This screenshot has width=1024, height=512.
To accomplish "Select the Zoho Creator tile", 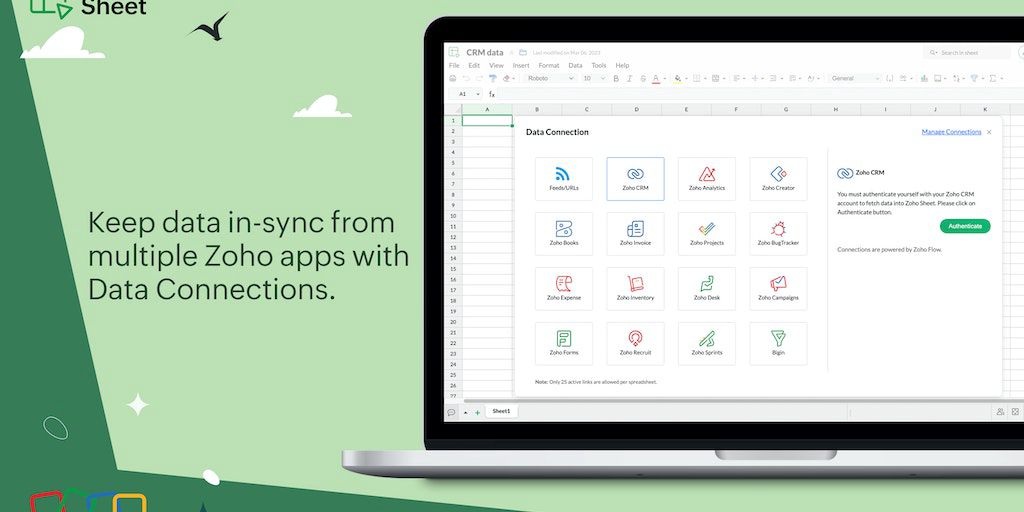I will [778, 178].
